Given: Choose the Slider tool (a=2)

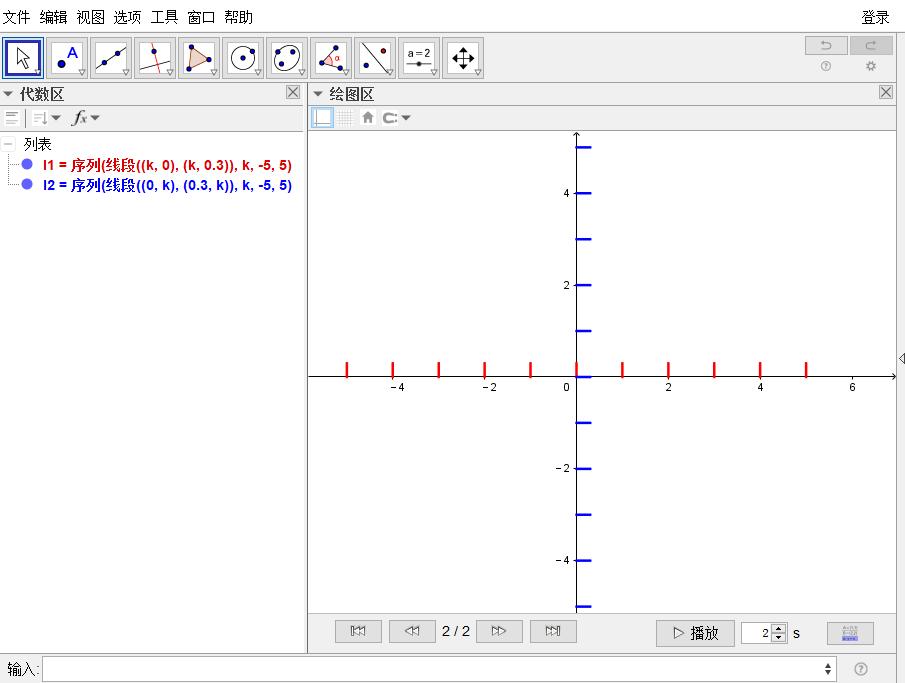Looking at the screenshot, I should [419, 58].
